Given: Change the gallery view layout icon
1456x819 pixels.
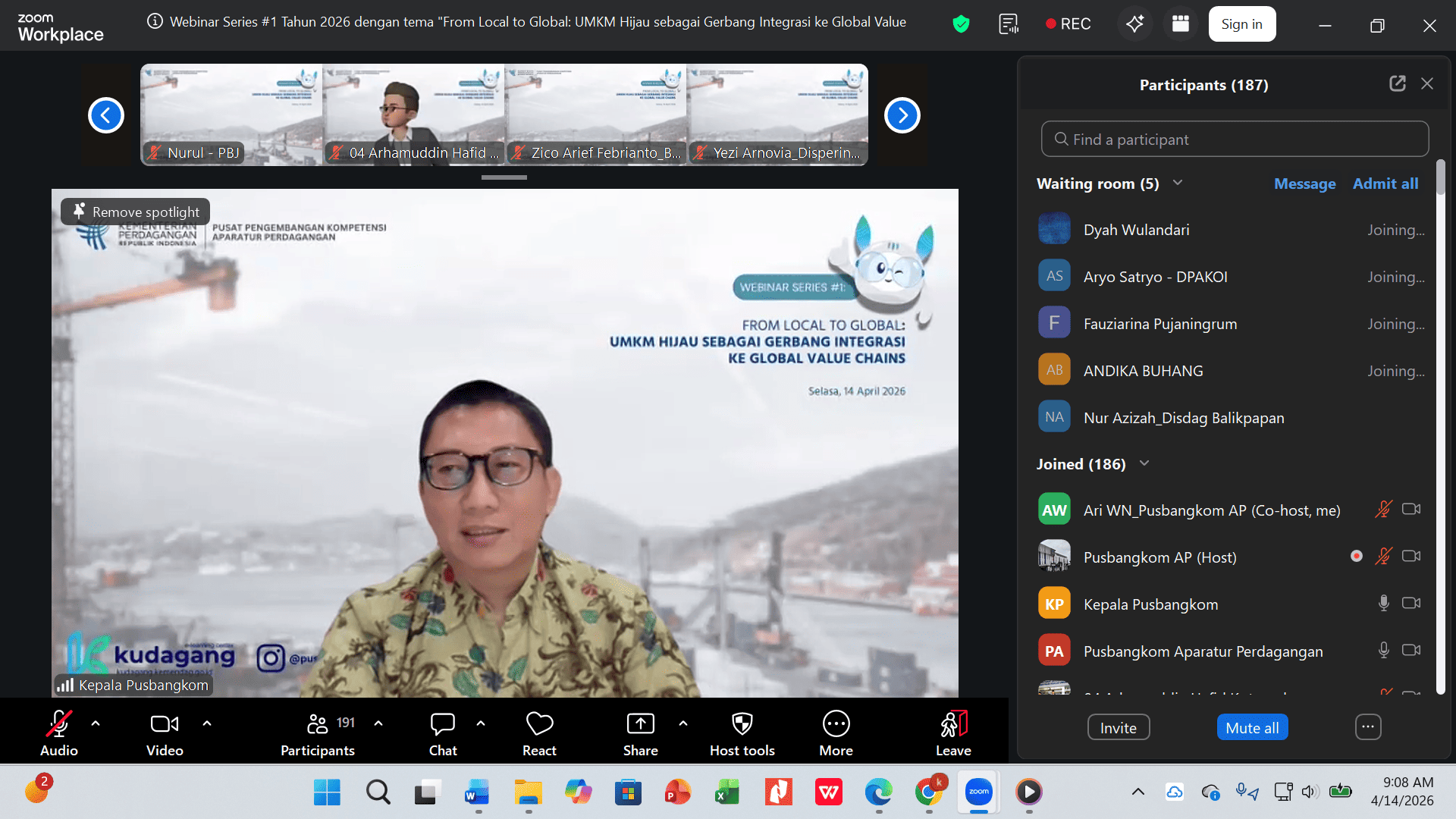Looking at the screenshot, I should [x=1181, y=24].
